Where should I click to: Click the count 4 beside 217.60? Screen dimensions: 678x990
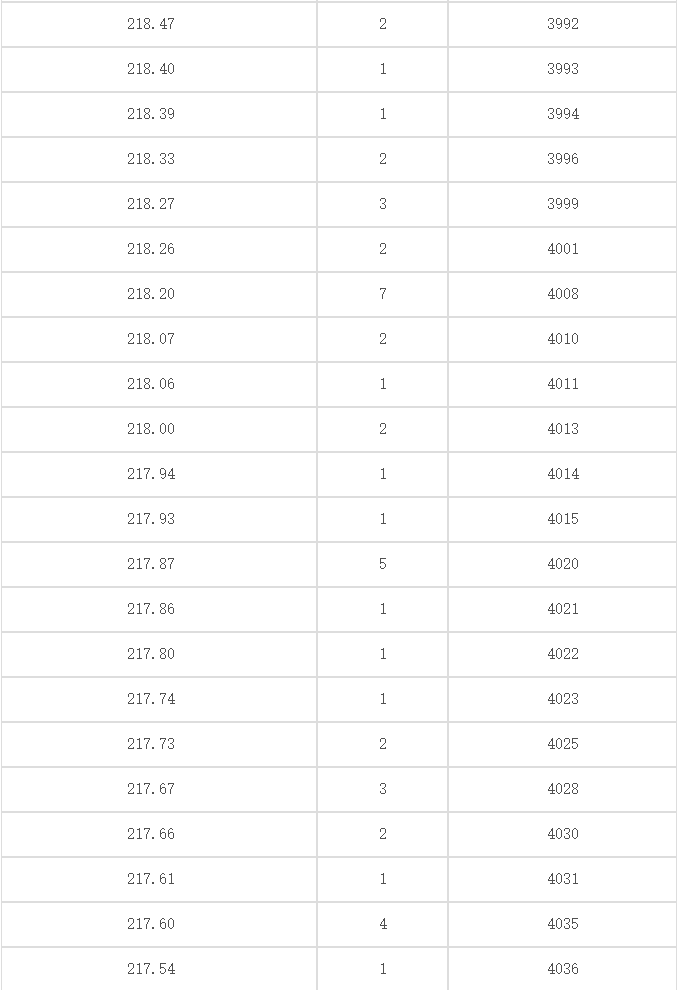click(x=383, y=924)
